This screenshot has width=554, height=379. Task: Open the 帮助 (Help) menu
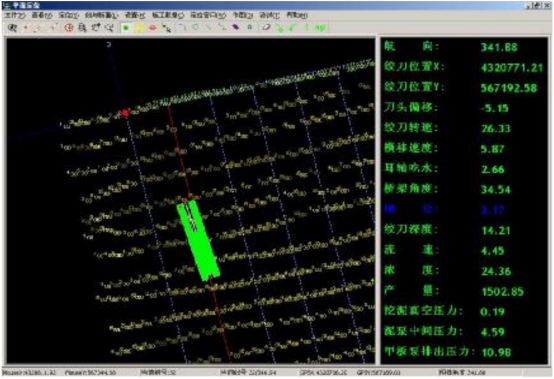click(x=297, y=15)
